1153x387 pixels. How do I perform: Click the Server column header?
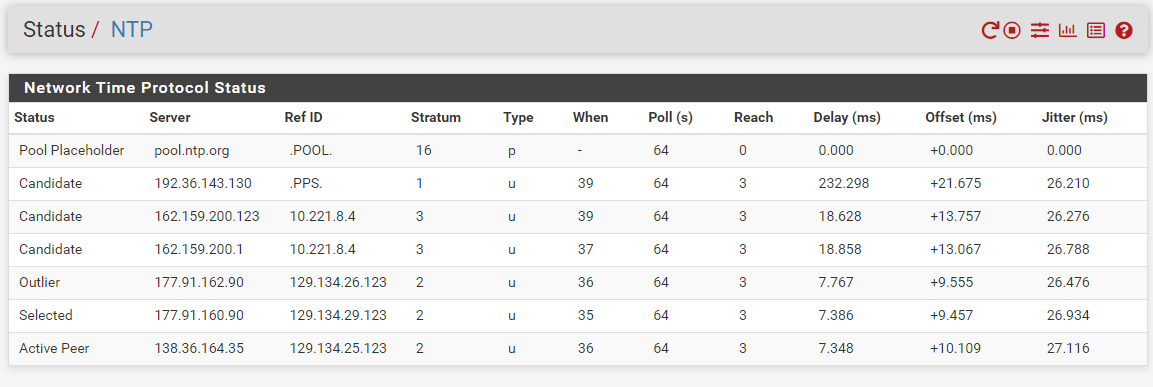pyautogui.click(x=170, y=117)
